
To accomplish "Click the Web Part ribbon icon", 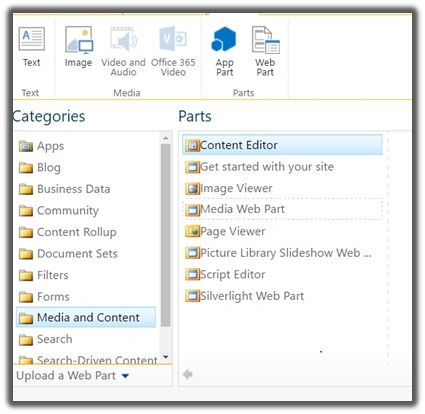I will tap(265, 51).
